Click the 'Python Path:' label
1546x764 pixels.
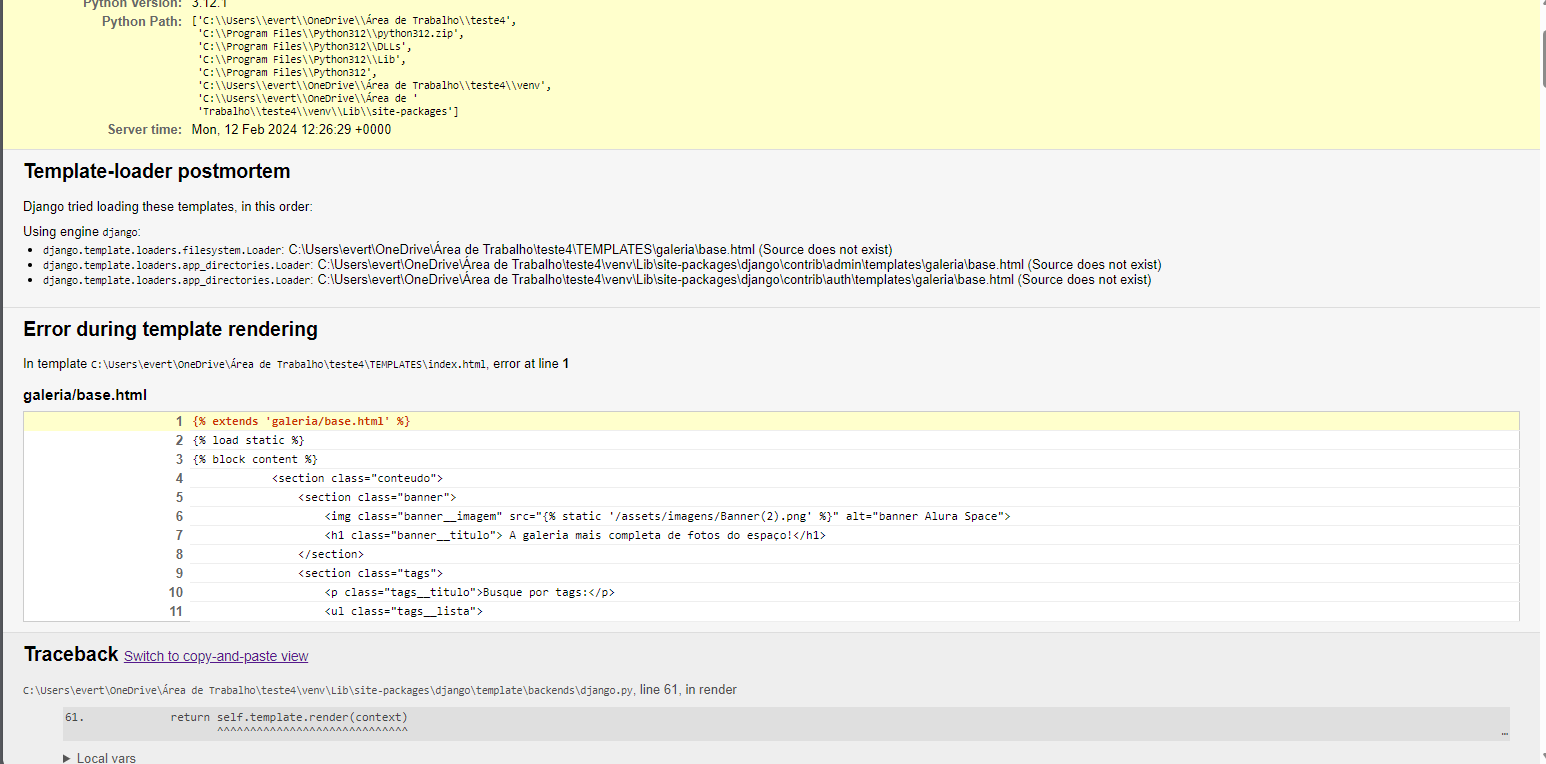[x=142, y=21]
